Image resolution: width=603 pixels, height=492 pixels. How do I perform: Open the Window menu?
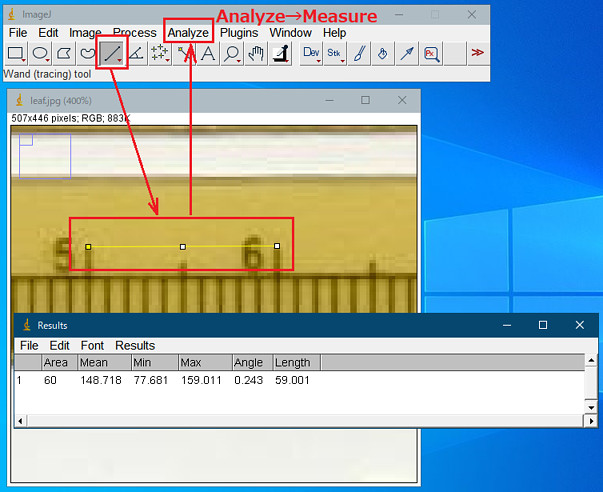290,33
